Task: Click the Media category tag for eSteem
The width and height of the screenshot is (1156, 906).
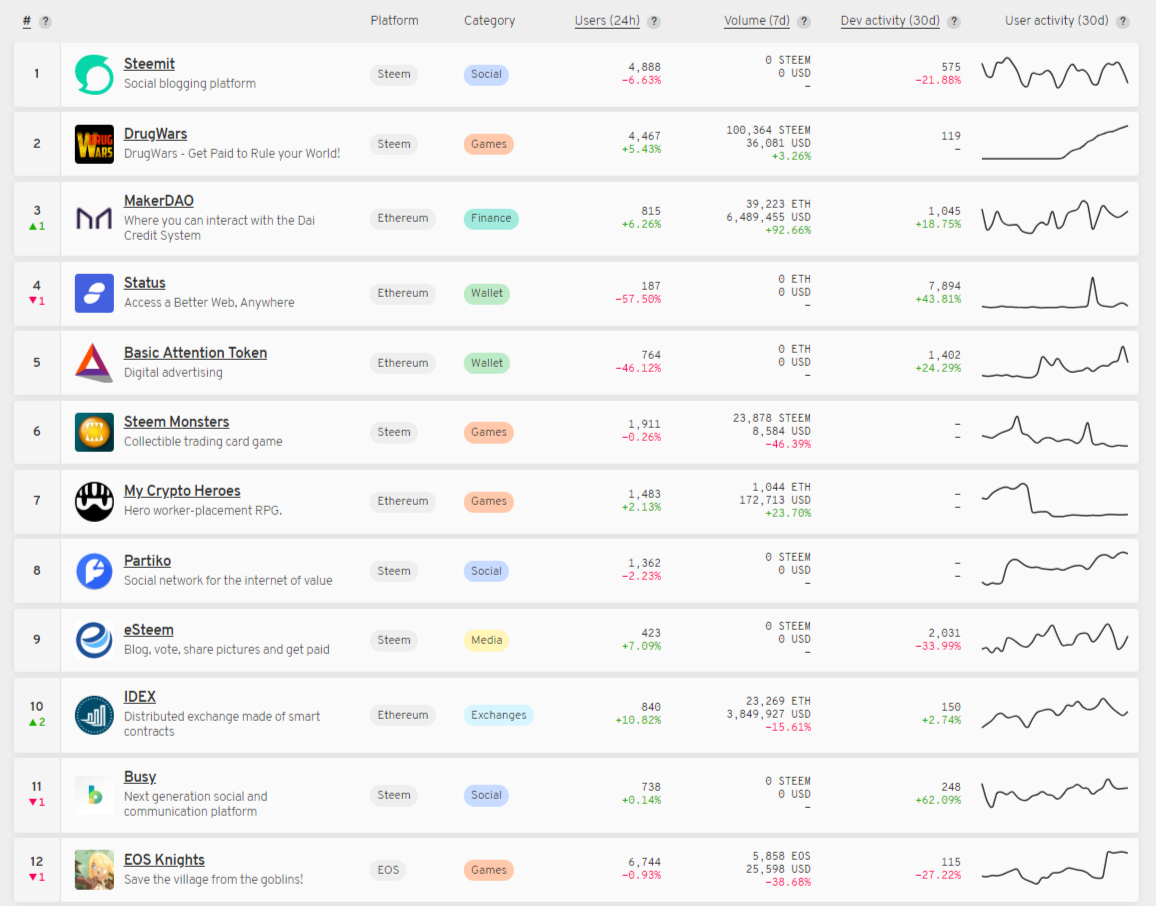Action: tap(487, 641)
